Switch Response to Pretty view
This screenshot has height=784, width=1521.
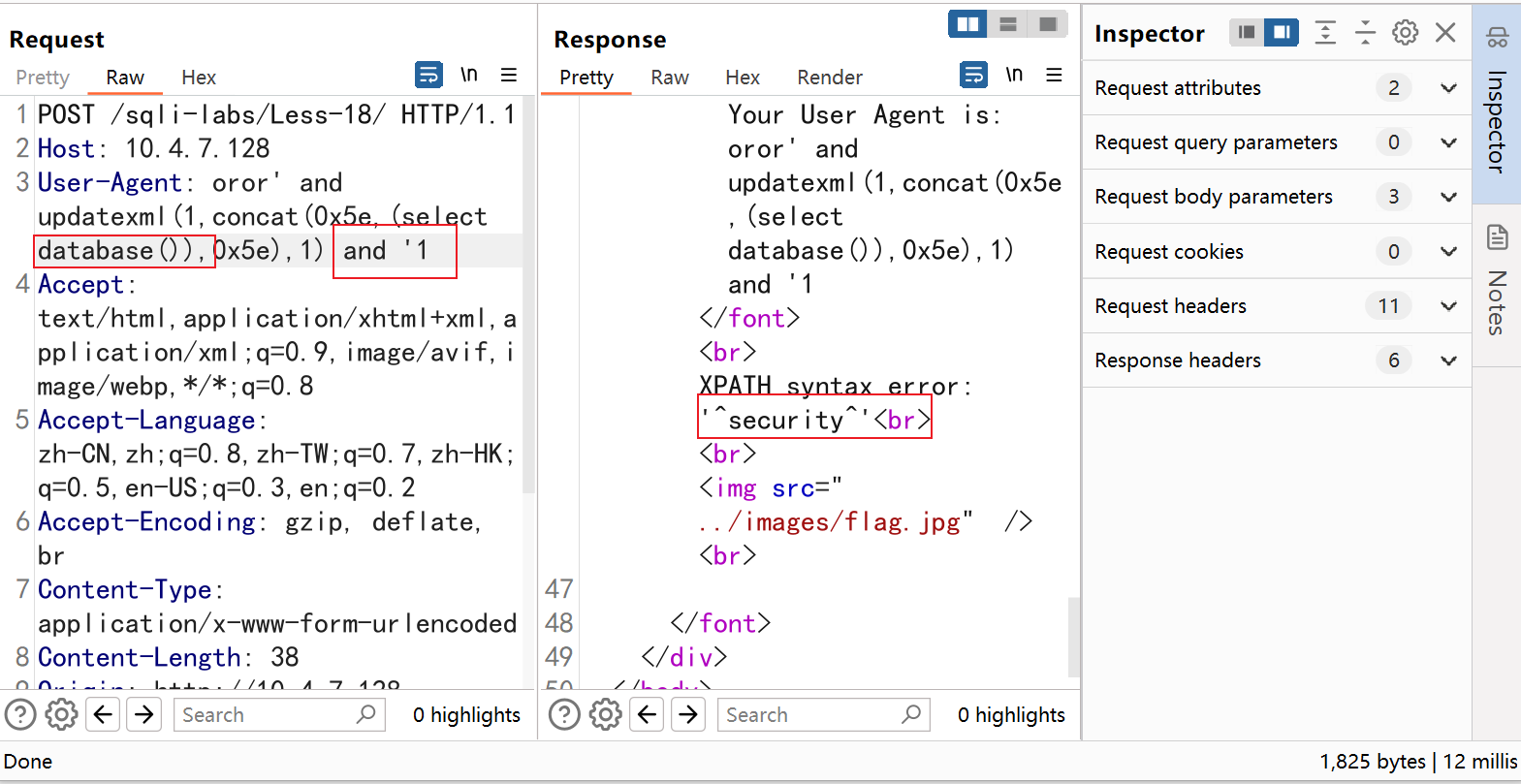pyautogui.click(x=586, y=78)
